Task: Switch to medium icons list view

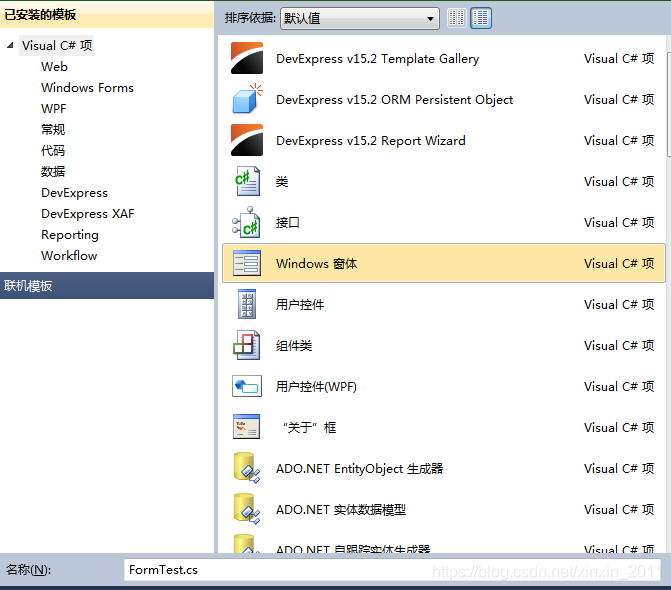Action: pos(481,18)
